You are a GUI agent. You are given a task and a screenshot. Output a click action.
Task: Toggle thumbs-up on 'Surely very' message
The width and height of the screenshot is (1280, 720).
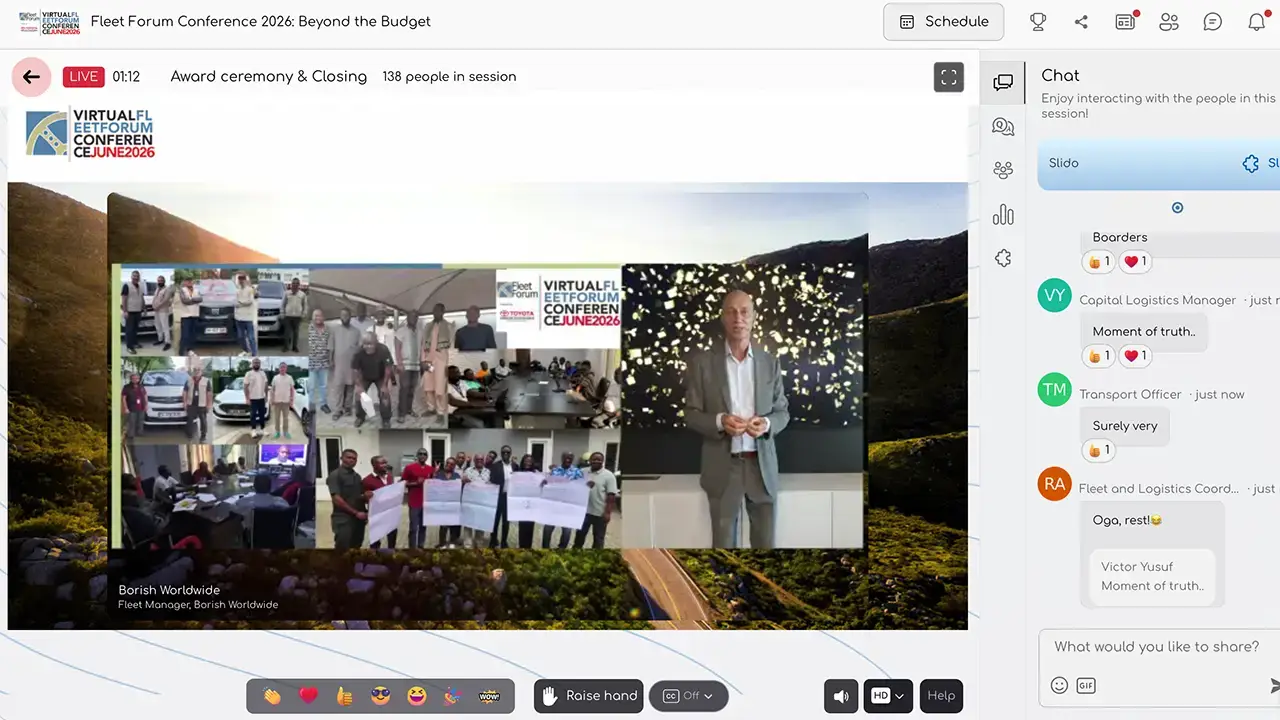(1099, 450)
